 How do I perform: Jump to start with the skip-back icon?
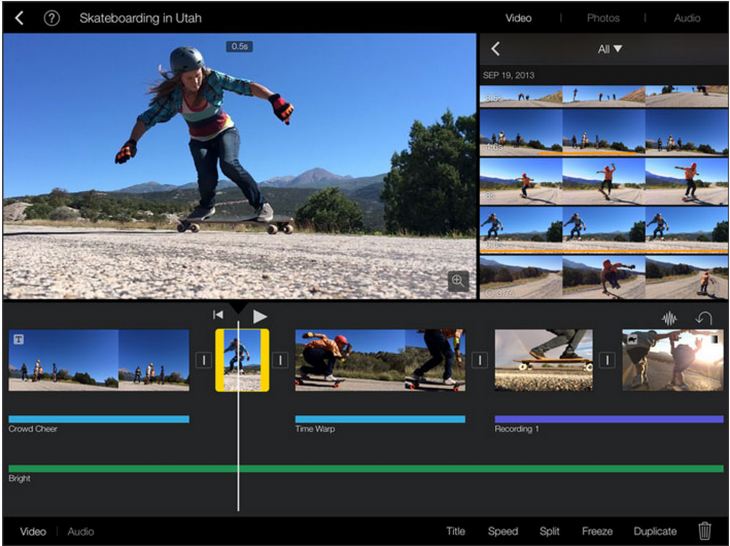click(218, 315)
